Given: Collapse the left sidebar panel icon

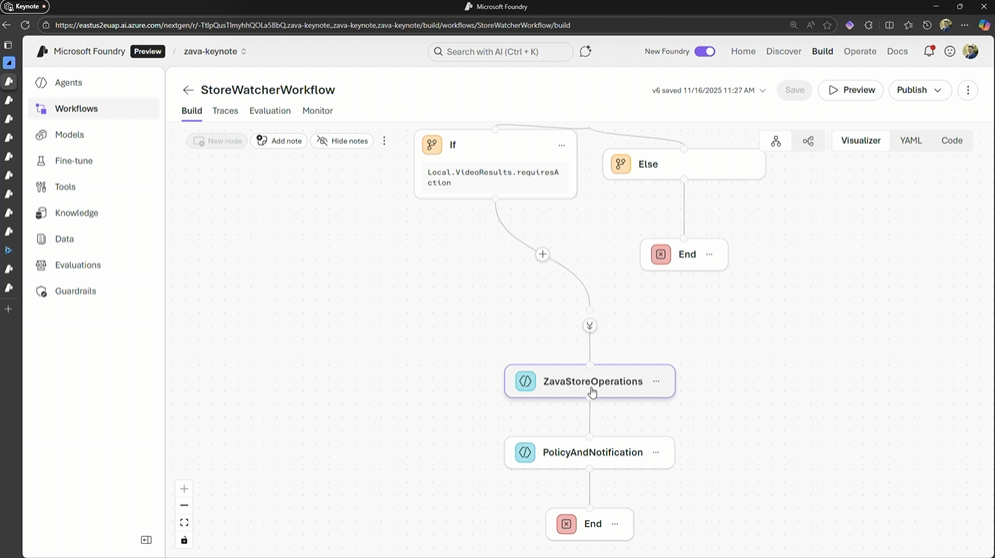Looking at the screenshot, I should pyautogui.click(x=146, y=540).
